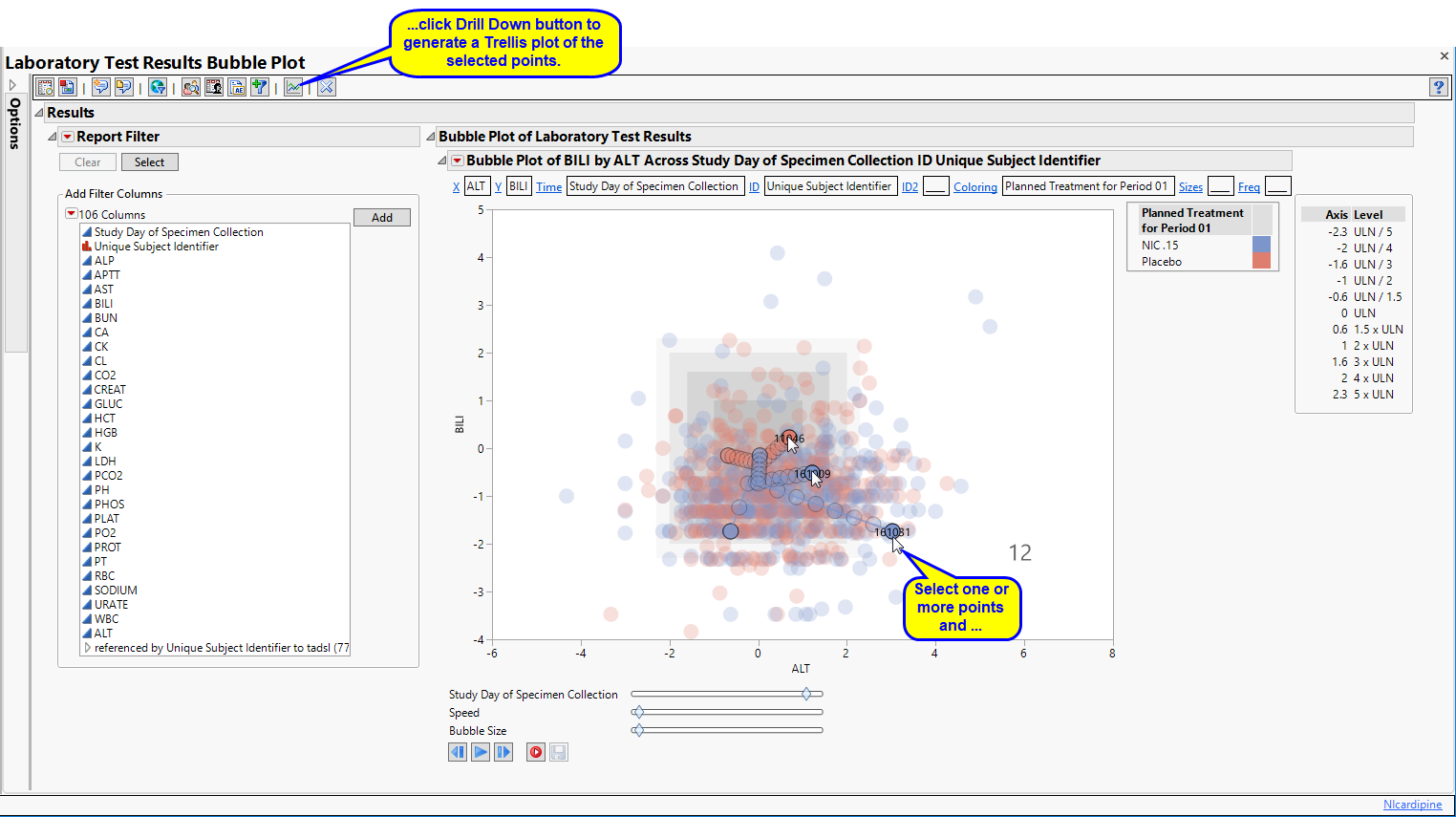Collapse the Results section triangle
This screenshot has height=817, width=1456.
pos(39,113)
